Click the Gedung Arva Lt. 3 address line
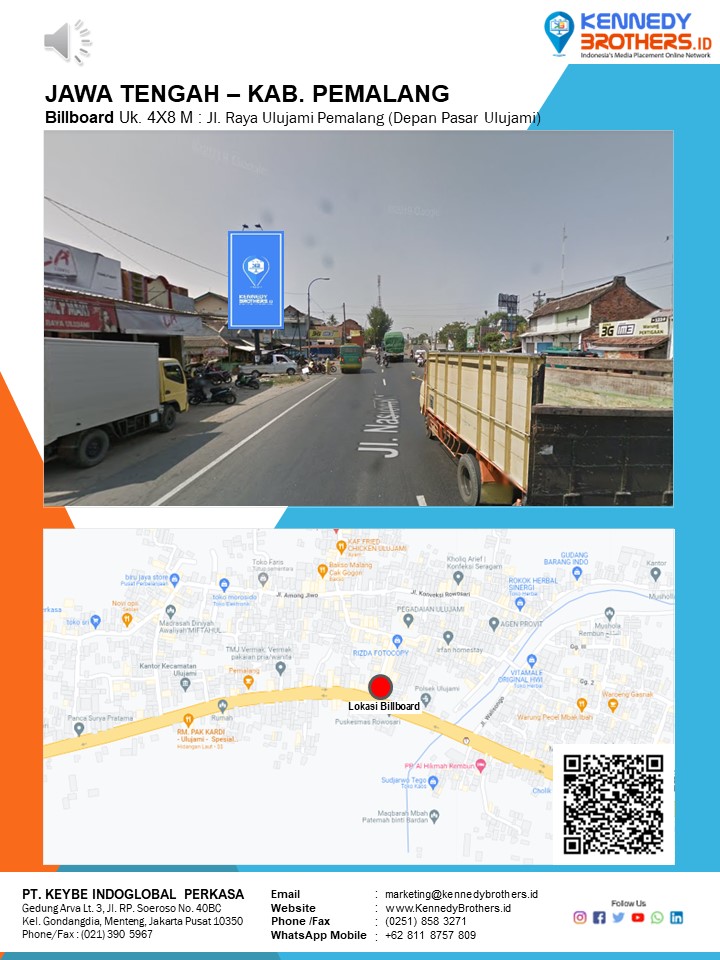This screenshot has width=720, height=960. point(122,908)
